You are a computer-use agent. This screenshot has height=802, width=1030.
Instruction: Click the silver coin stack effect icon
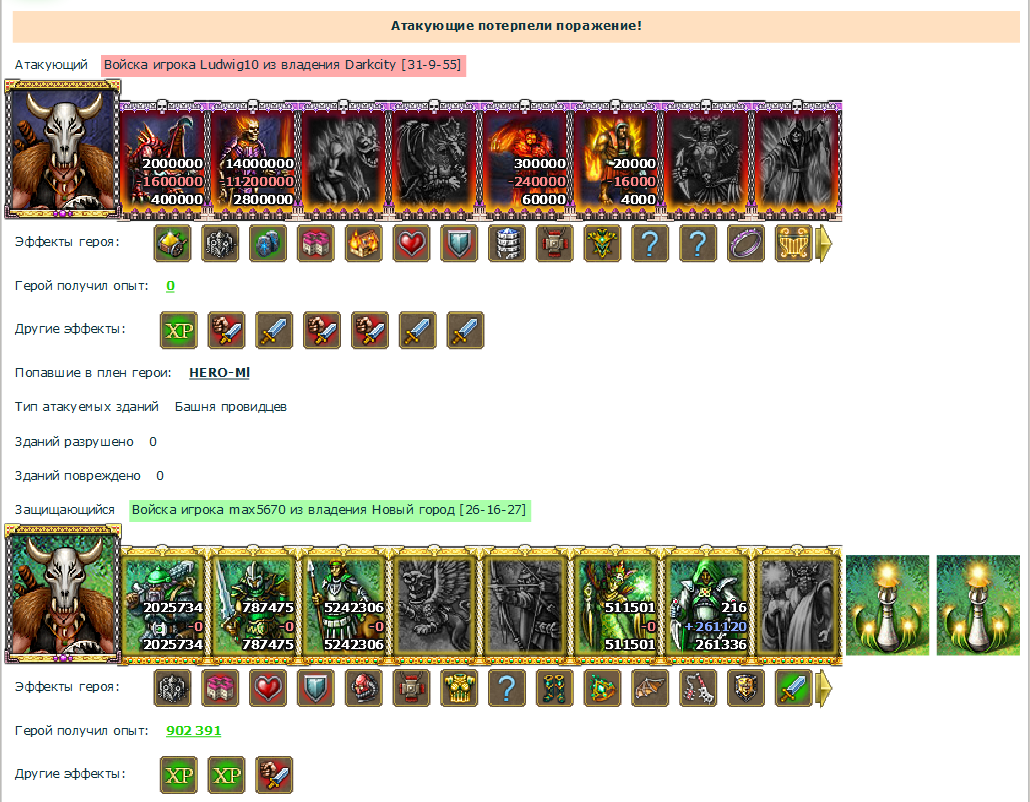(506, 243)
